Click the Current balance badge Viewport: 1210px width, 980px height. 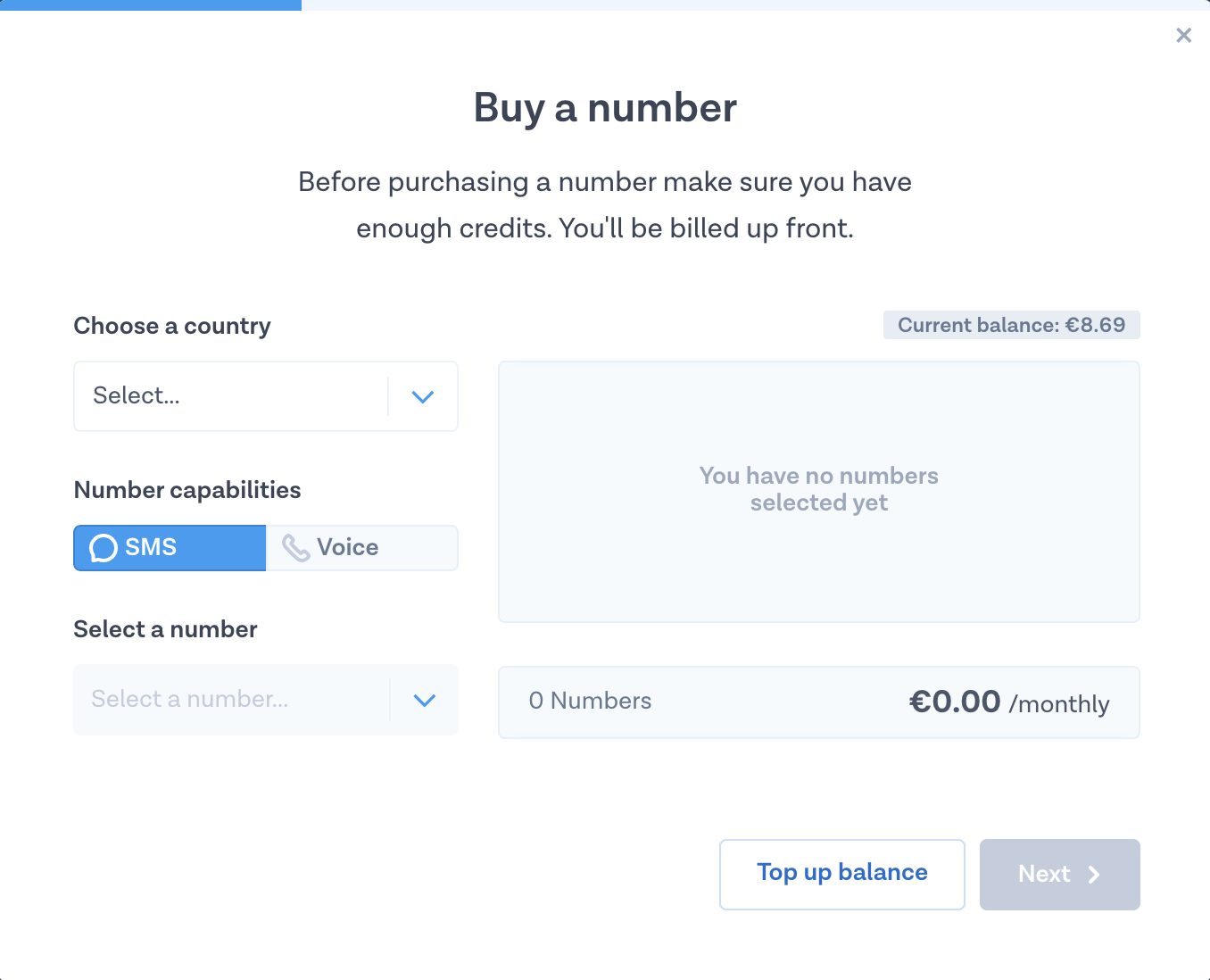pos(1011,325)
